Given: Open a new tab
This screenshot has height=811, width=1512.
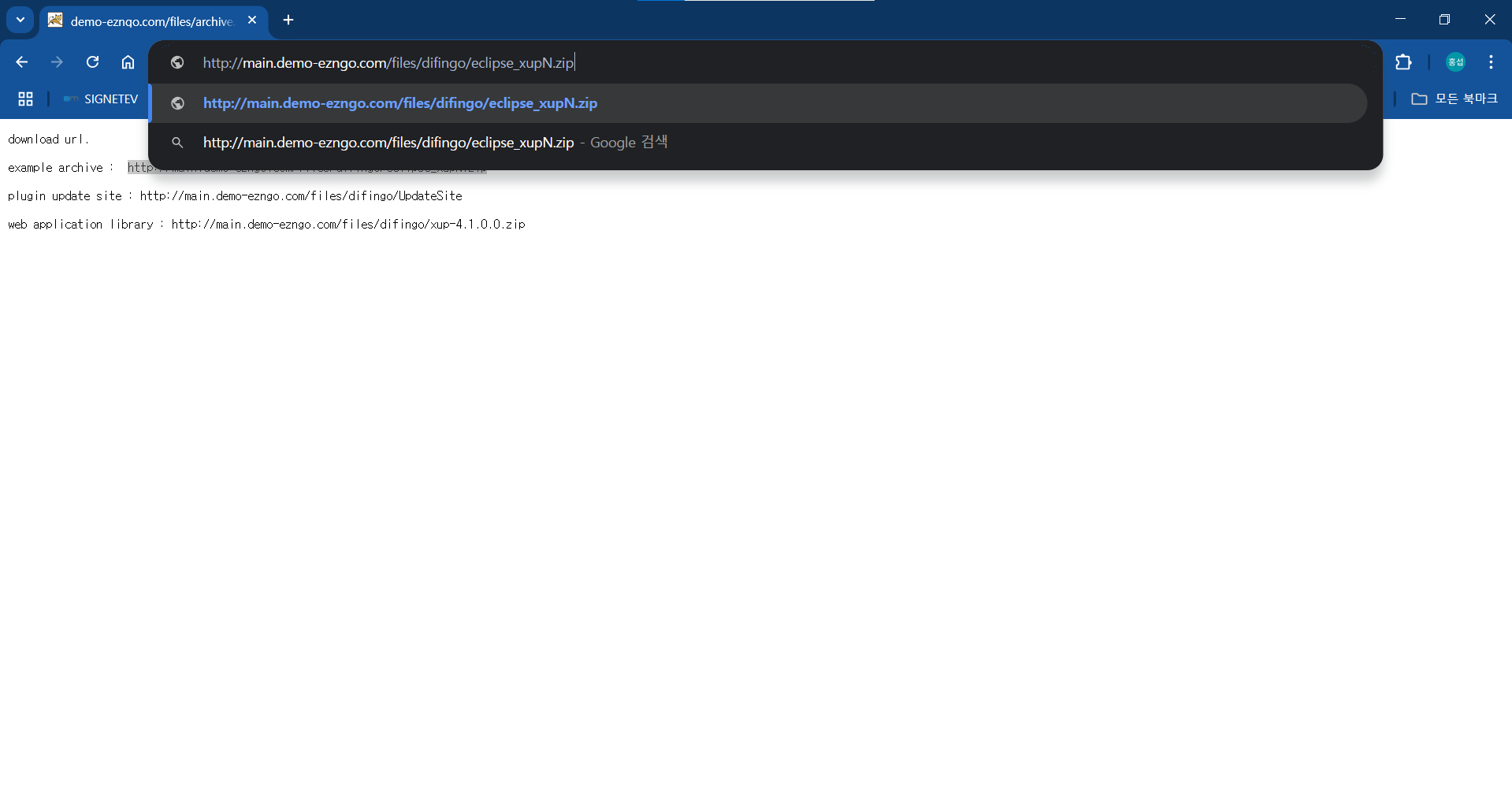Looking at the screenshot, I should 288,20.
